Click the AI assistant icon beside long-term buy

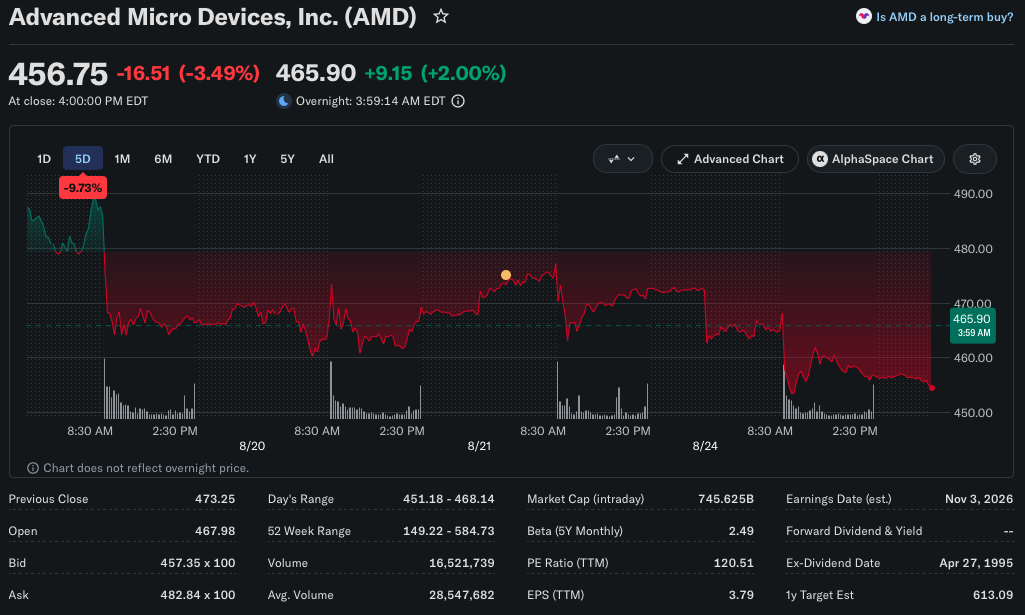point(864,16)
